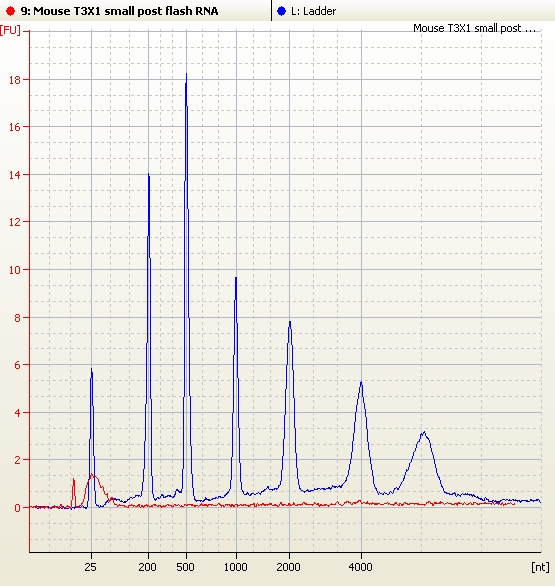Click the 1000 nt axis label
This screenshot has height=586, width=555.
pos(235,567)
